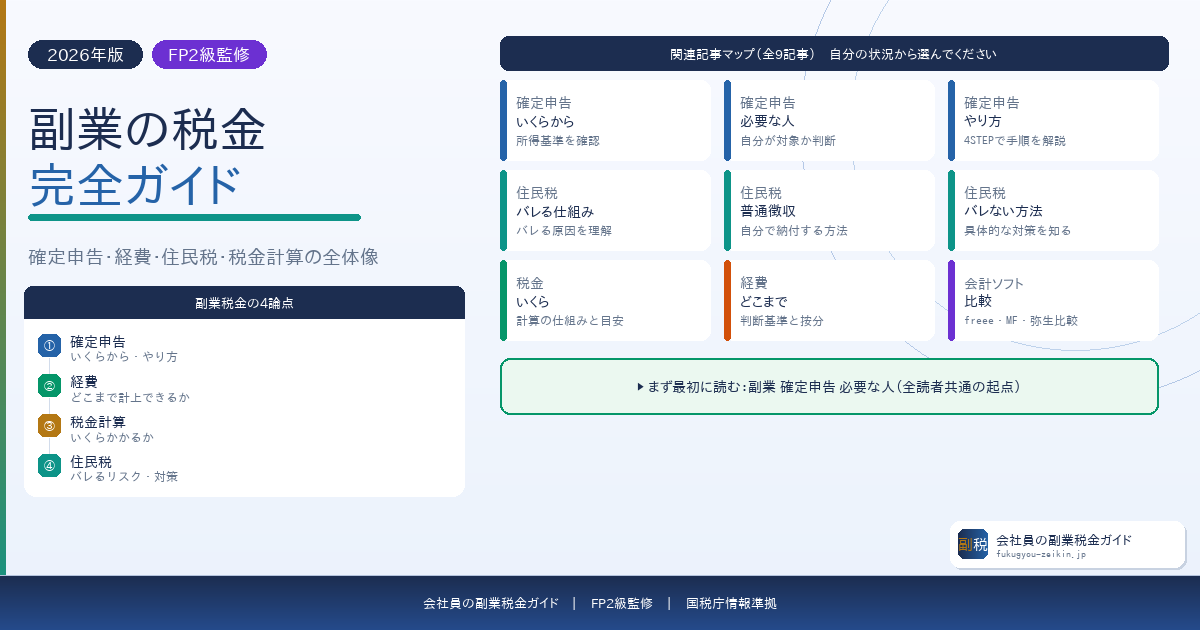1200x630 pixels.
Task: Open the 住民税 普通徴収 article card
Action: click(829, 210)
